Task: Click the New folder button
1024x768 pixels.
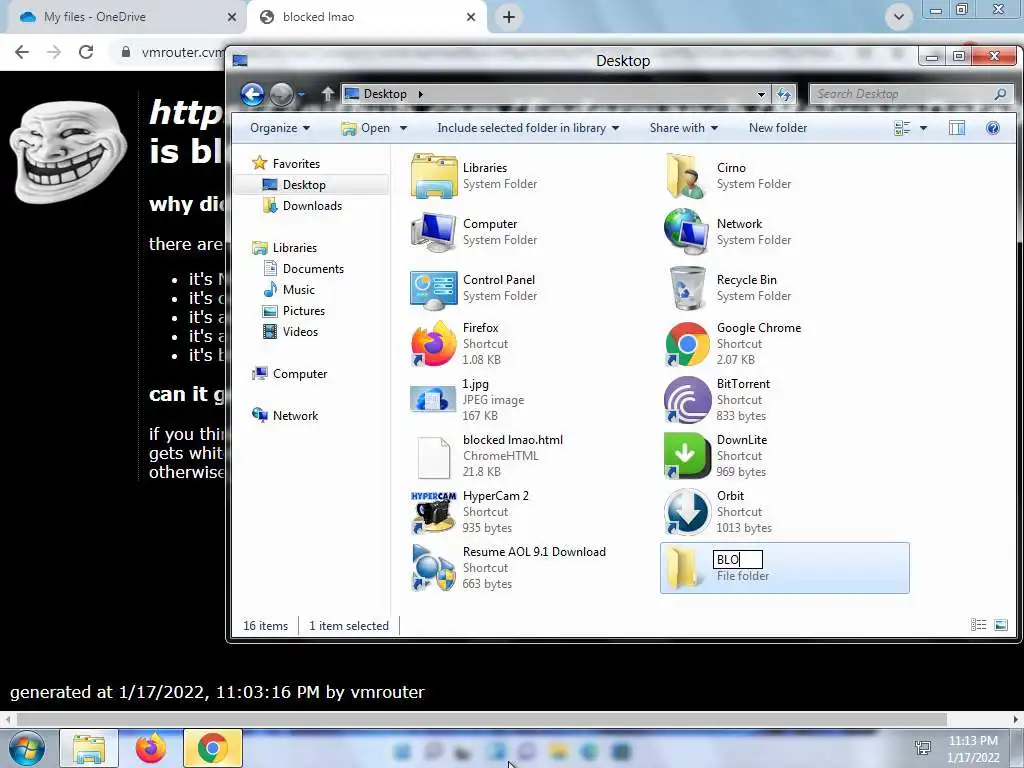Action: point(778,128)
